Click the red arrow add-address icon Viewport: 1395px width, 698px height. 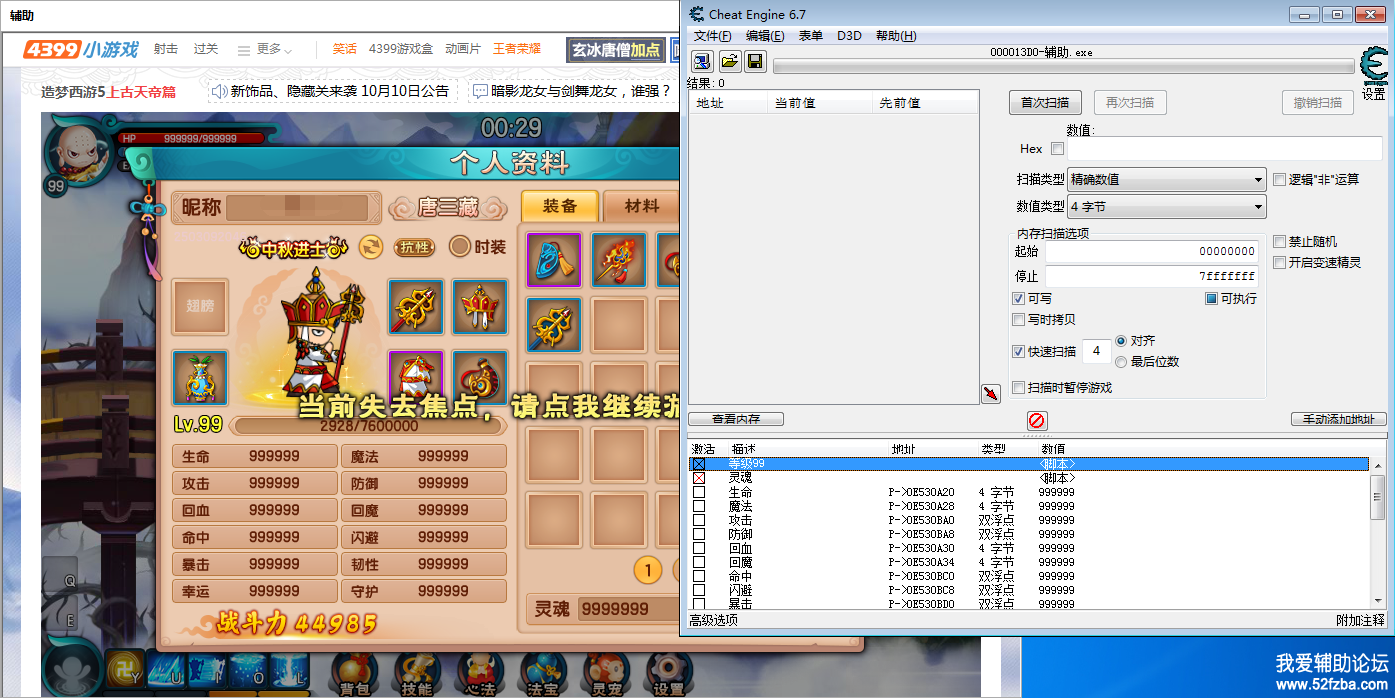point(990,393)
